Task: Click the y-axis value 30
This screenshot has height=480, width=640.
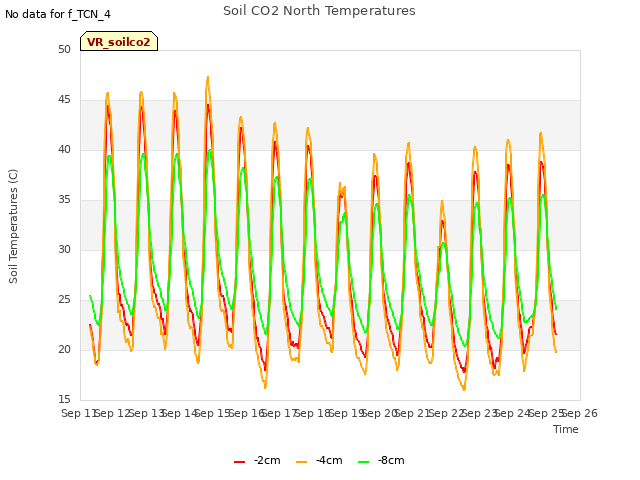Action: (64, 249)
